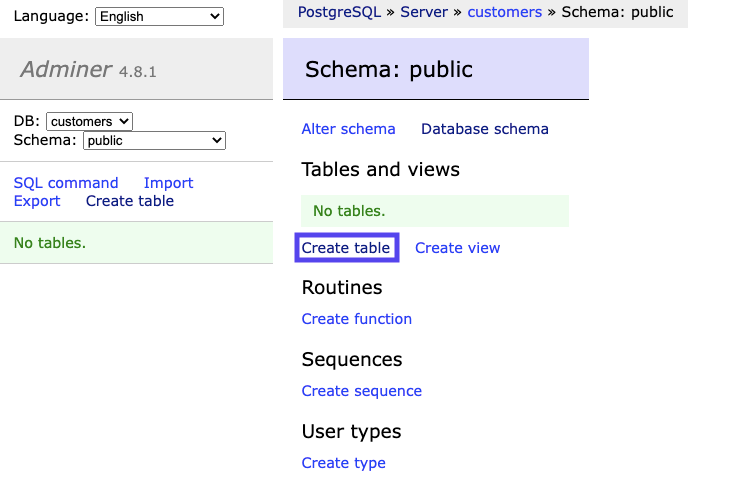Screen dimensions: 730x487
Task: Open the Language dropdown
Action: (159, 16)
